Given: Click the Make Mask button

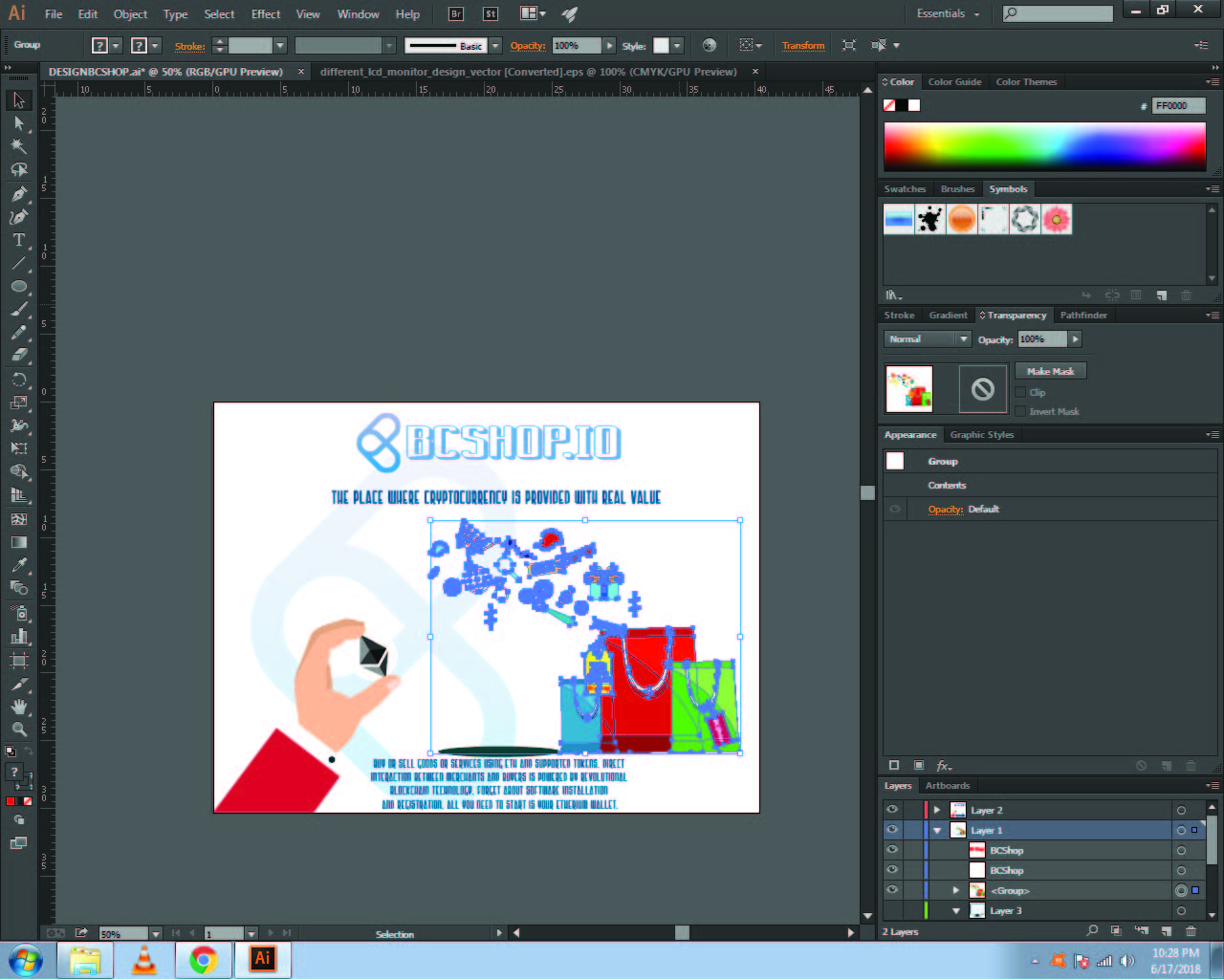Looking at the screenshot, I should 1051,371.
